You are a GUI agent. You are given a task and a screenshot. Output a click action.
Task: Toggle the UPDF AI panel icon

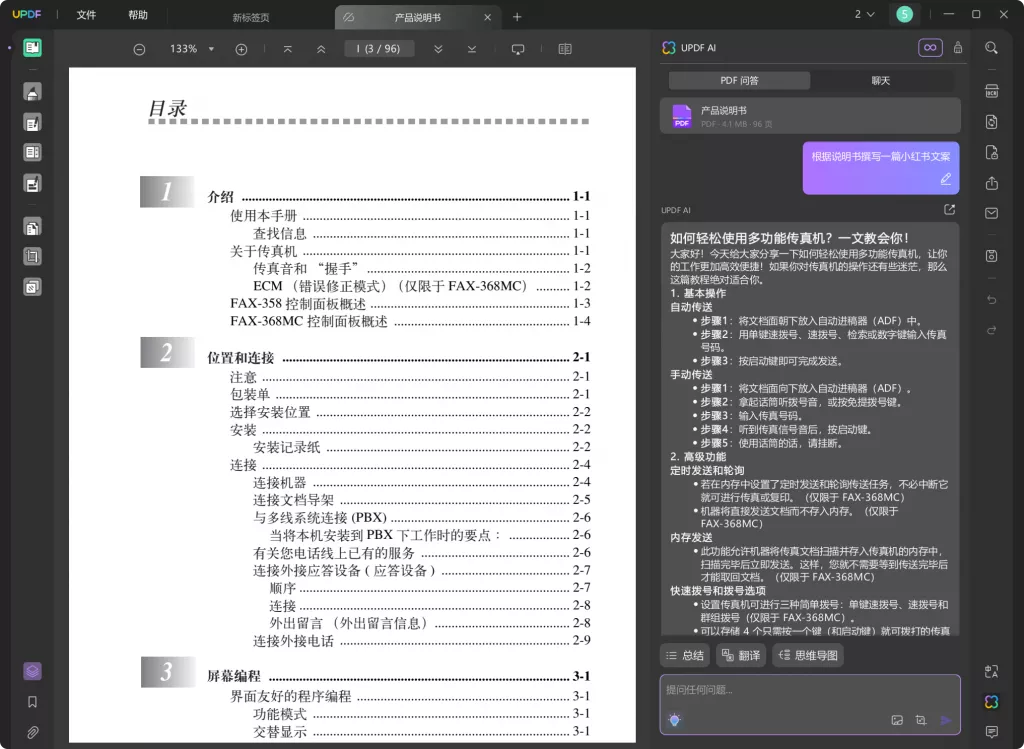pyautogui.click(x=991, y=702)
